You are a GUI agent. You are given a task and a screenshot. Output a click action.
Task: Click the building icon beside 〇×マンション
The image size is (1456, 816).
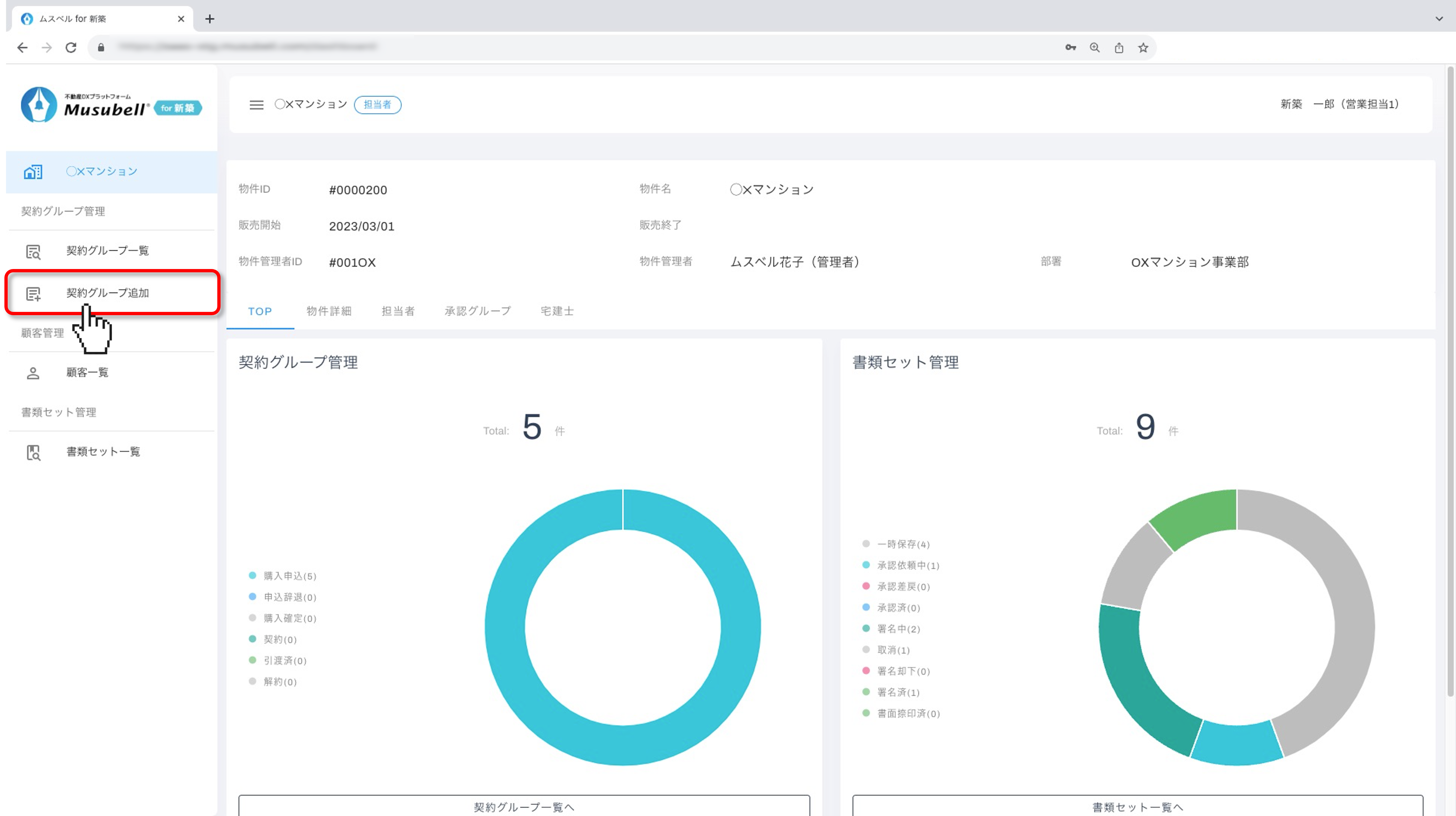(x=33, y=172)
